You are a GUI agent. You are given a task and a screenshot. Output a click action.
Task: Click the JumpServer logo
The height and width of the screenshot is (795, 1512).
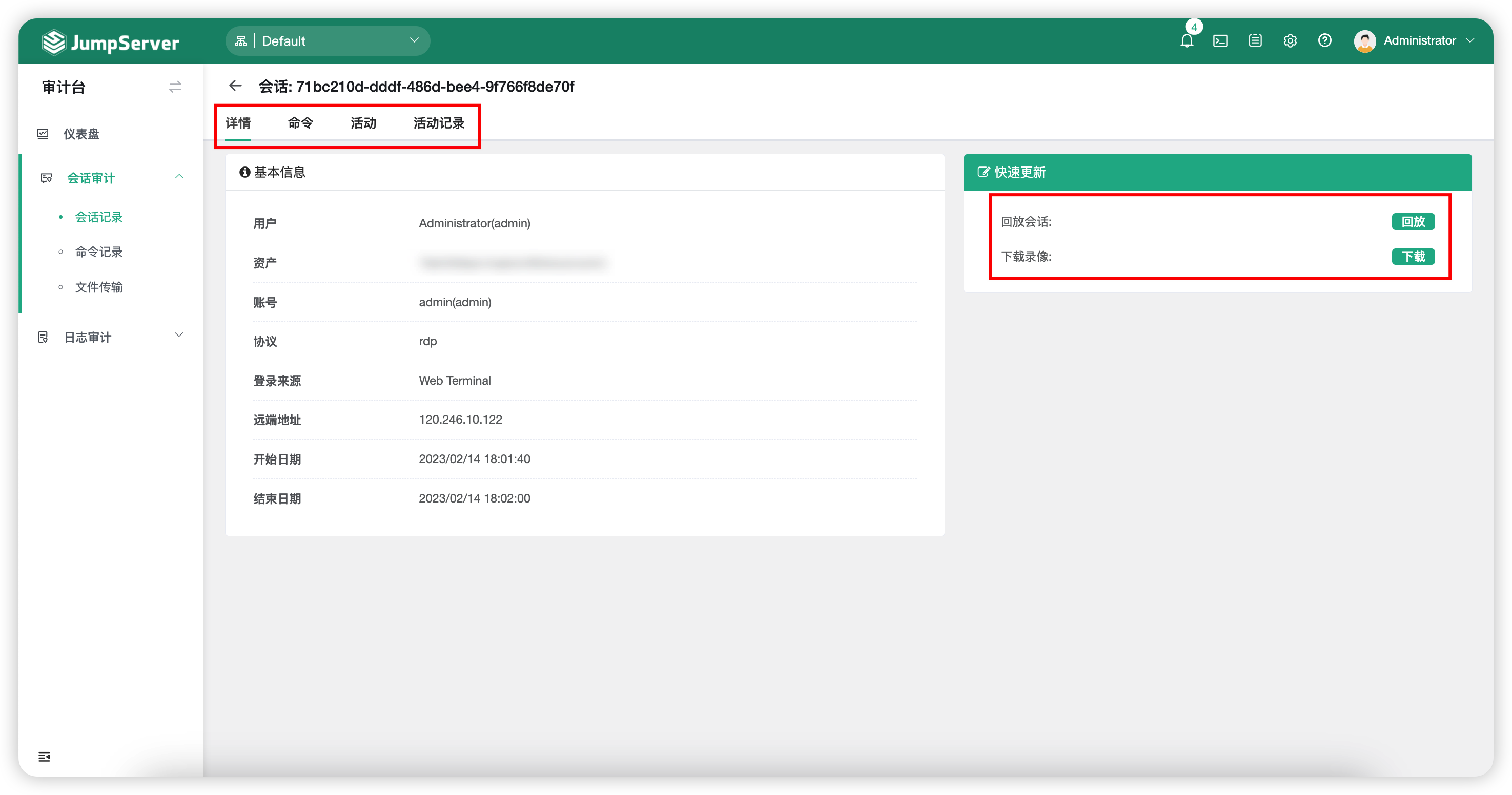[x=110, y=42]
